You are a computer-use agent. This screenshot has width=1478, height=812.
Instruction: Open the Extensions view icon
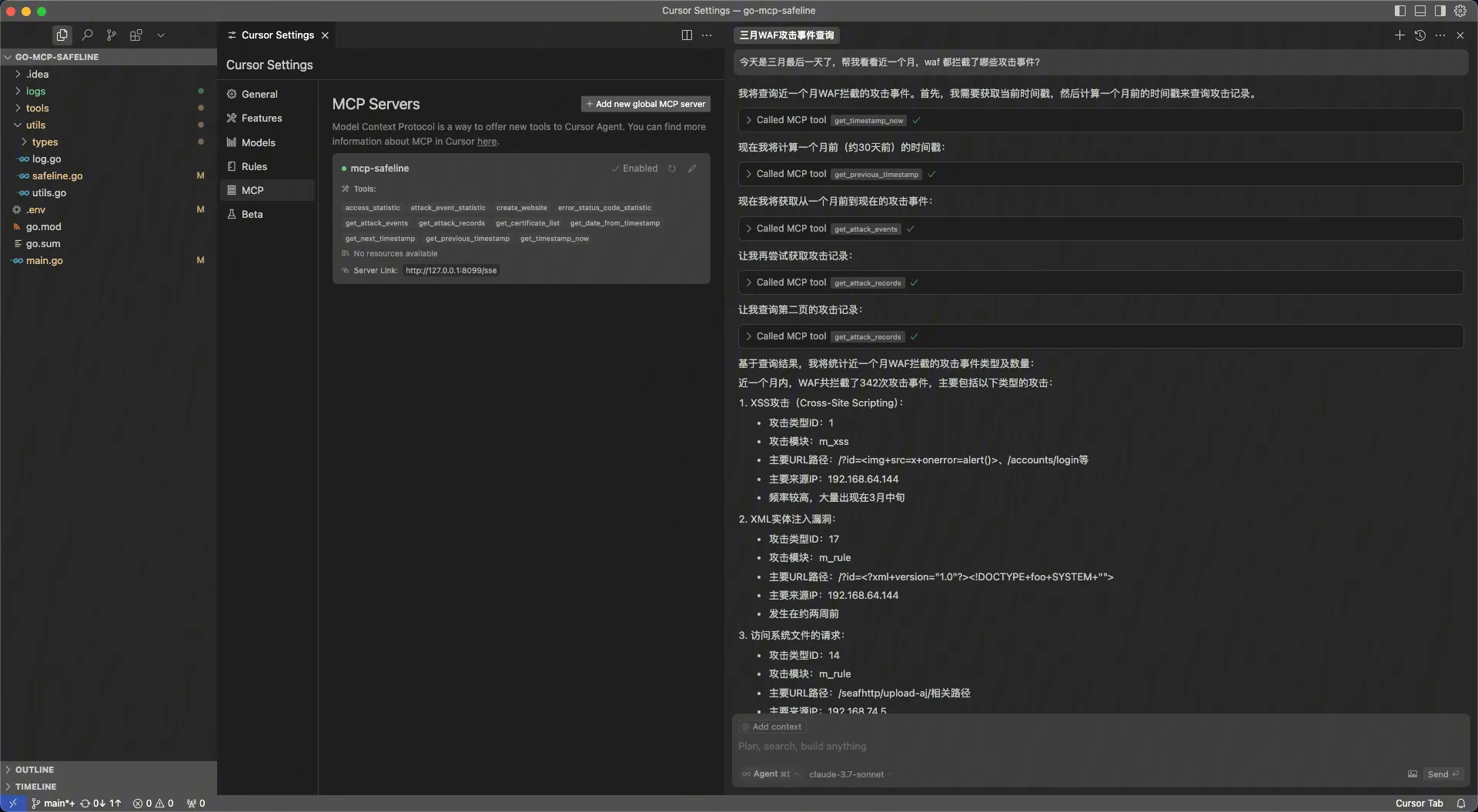click(x=136, y=35)
